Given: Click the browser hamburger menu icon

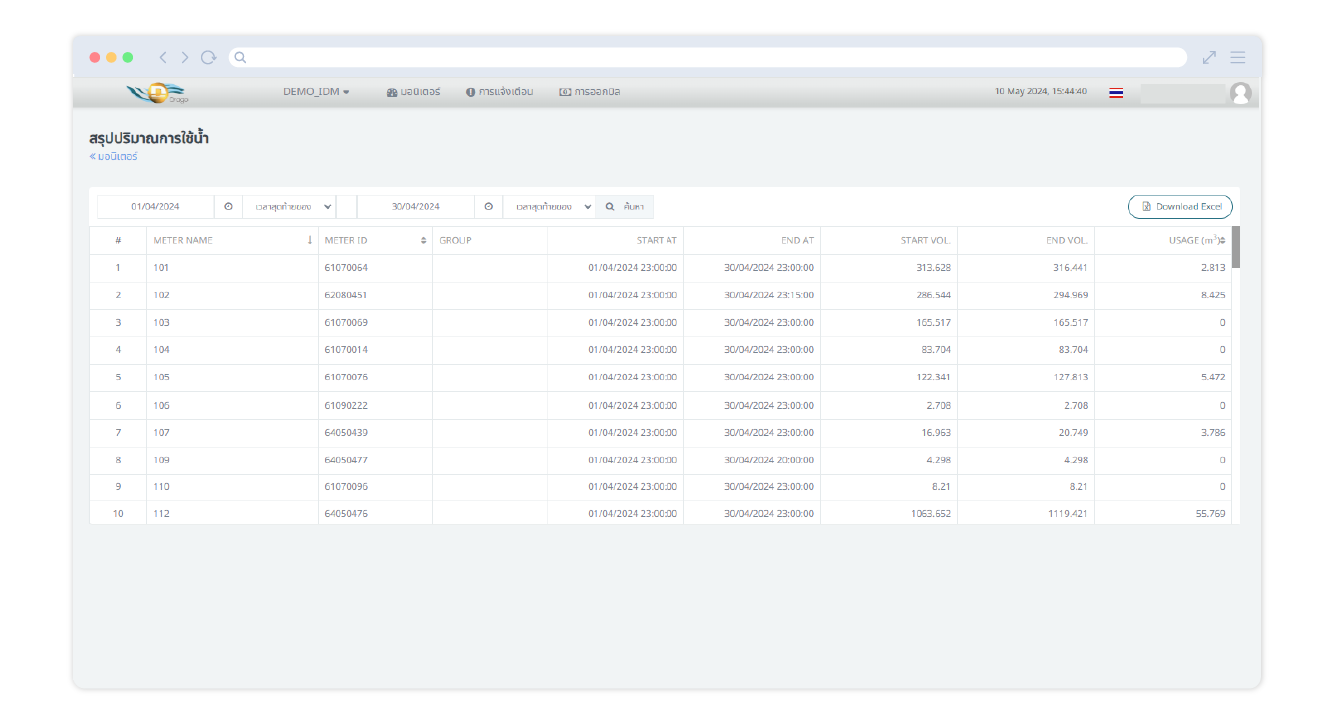Looking at the screenshot, I should (1238, 58).
